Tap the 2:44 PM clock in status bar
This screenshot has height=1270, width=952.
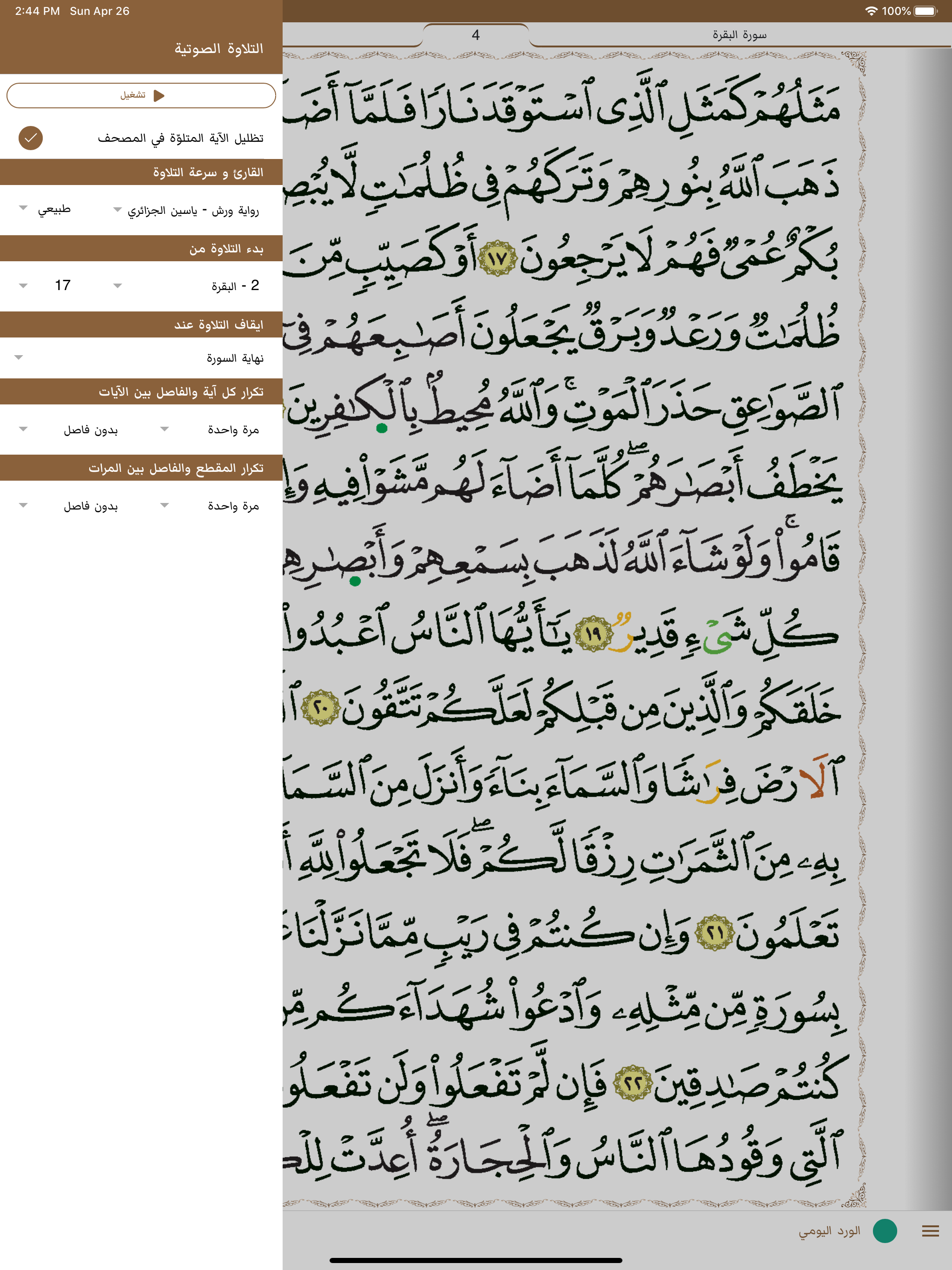tap(37, 11)
